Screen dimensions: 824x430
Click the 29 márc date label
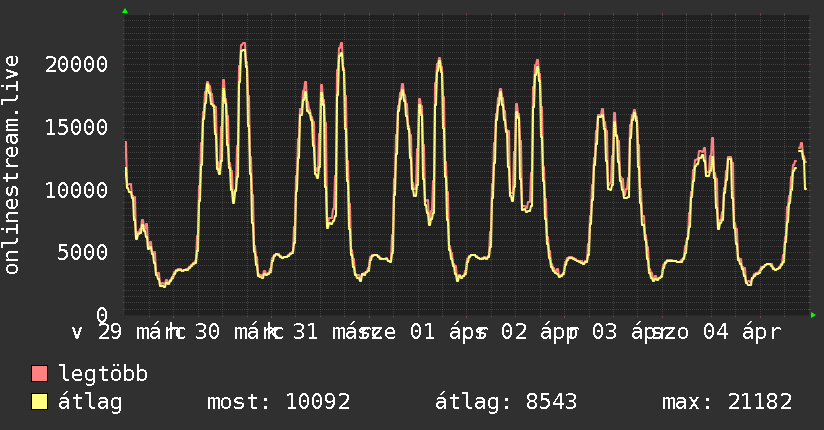[127, 331]
